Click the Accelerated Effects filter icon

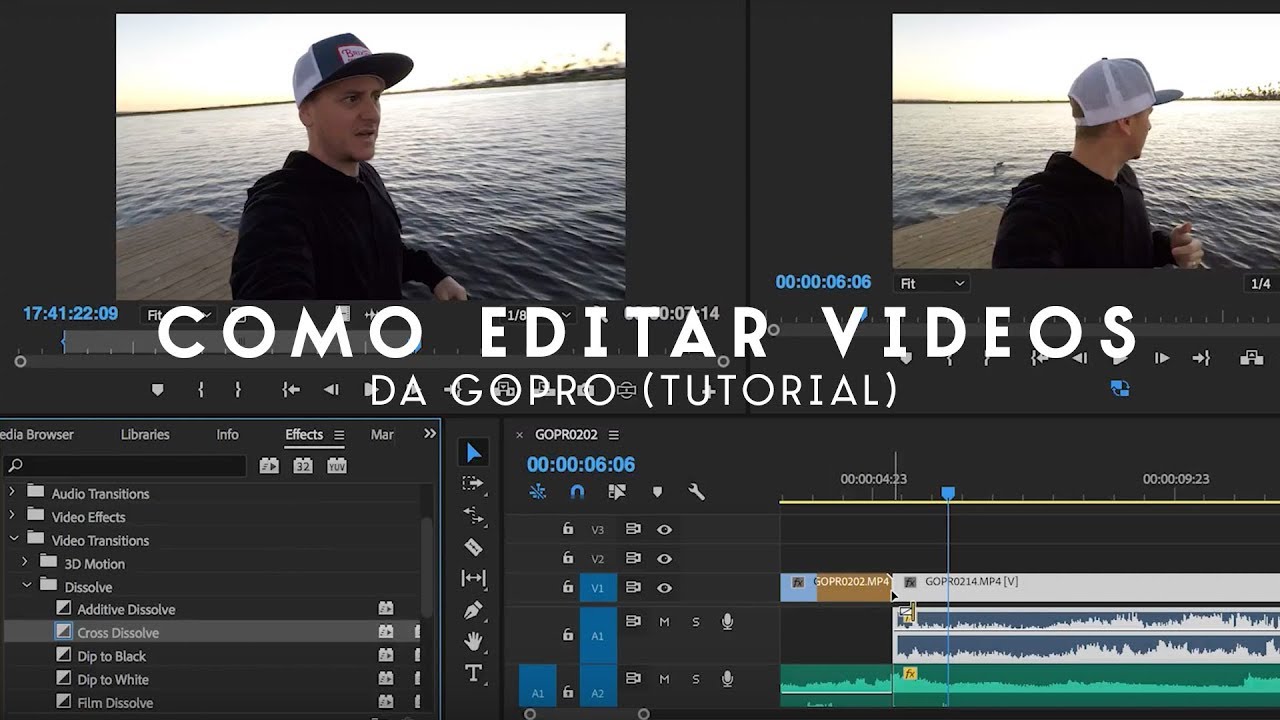[269, 466]
